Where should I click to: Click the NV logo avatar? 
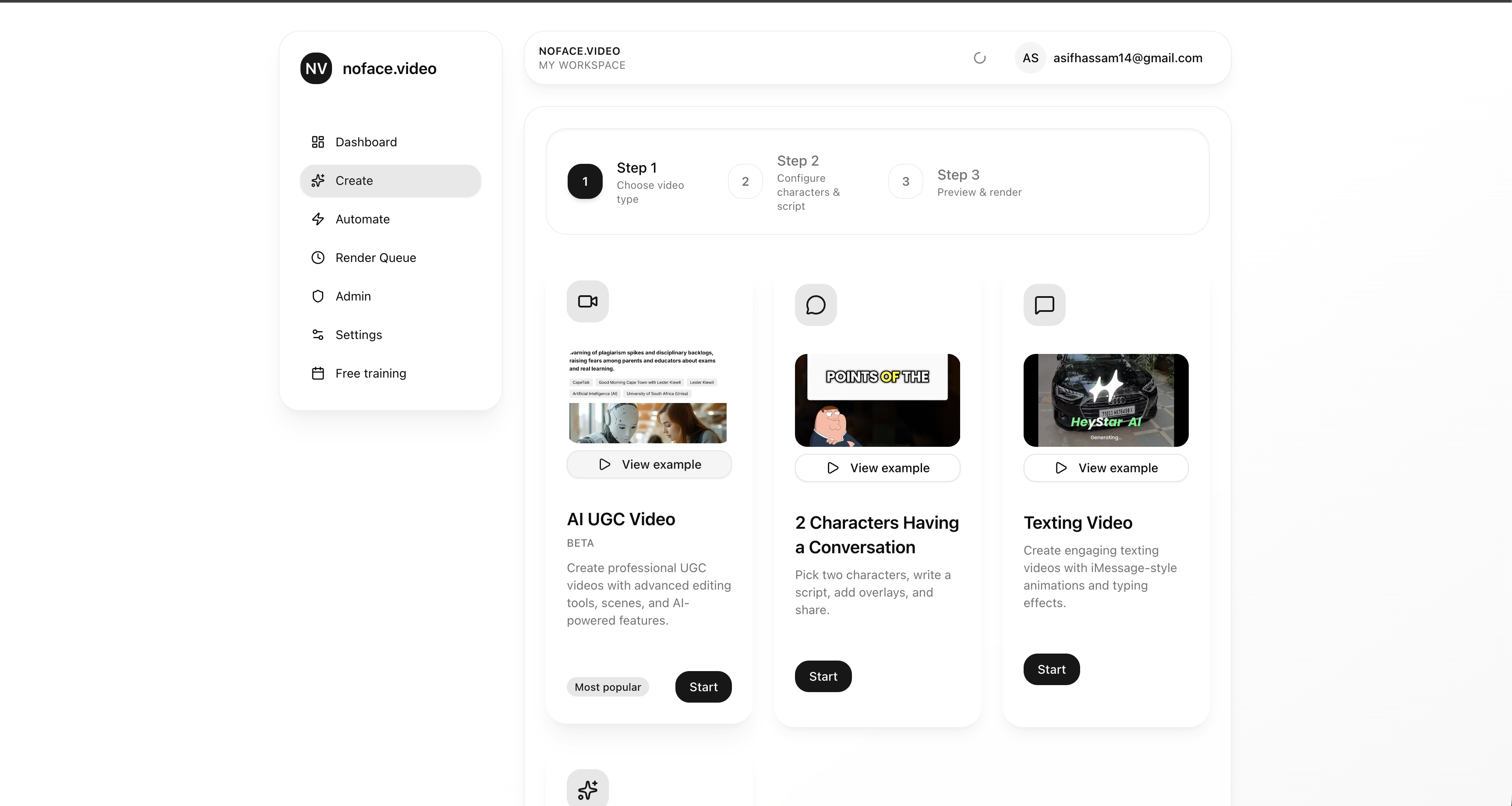[316, 69]
